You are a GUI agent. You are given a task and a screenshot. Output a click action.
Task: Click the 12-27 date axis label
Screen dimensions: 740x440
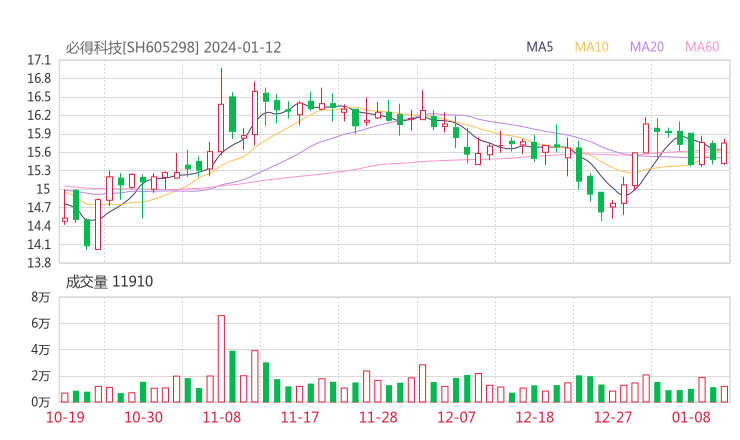tap(613, 417)
